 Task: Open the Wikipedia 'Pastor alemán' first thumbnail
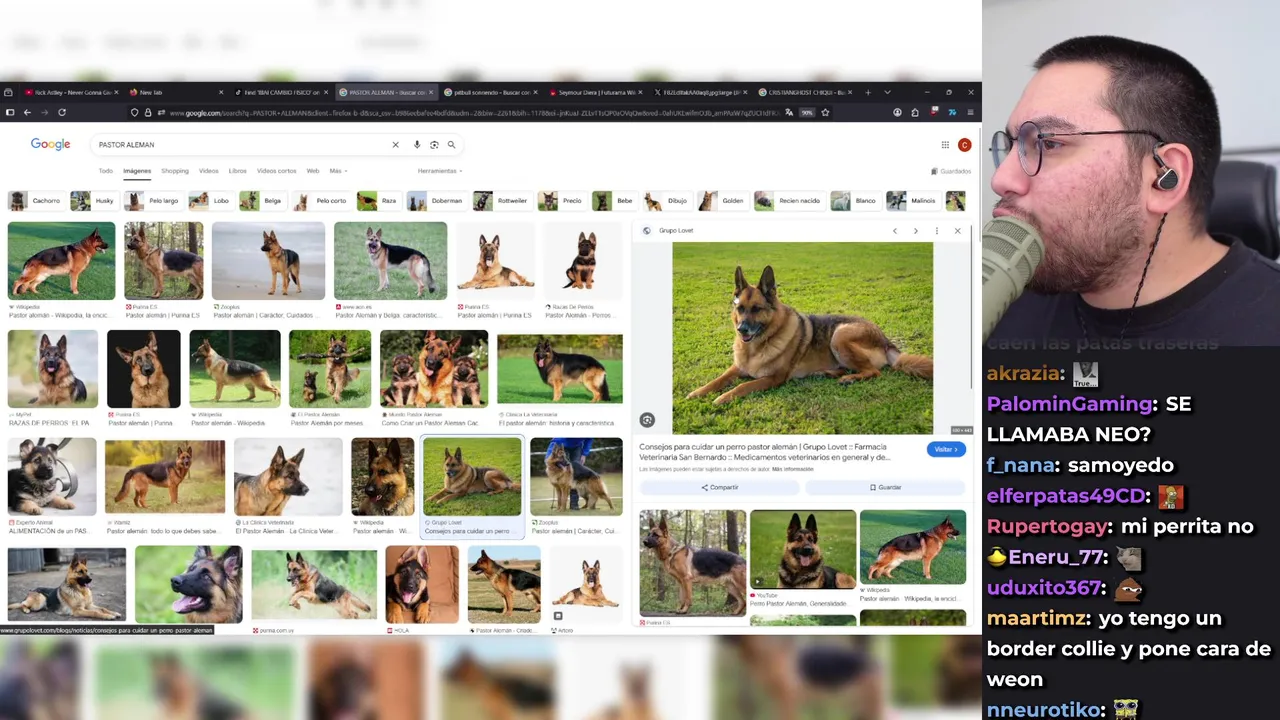tap(61, 261)
